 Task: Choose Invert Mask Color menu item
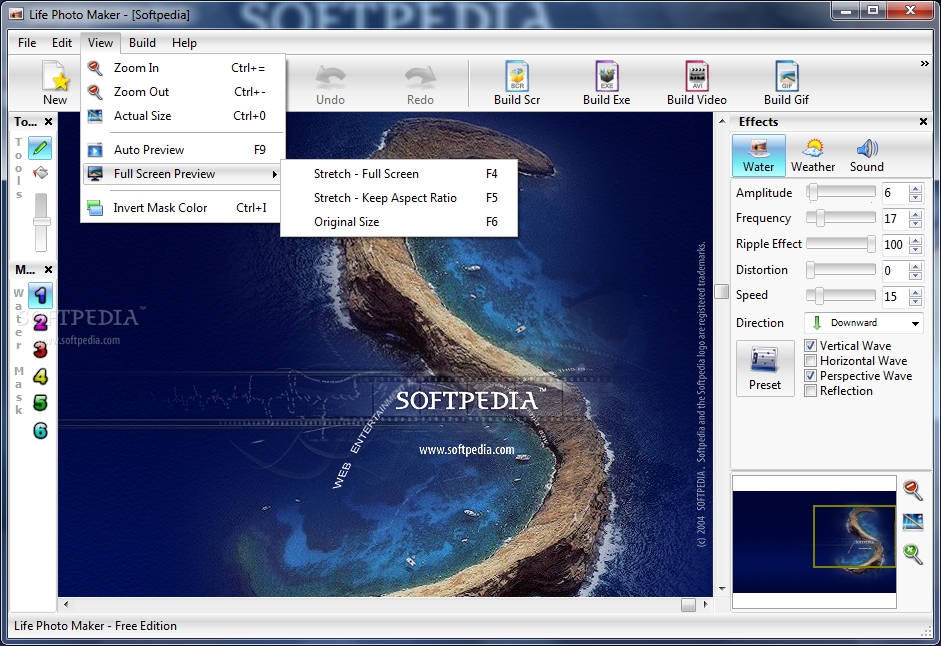pos(183,208)
